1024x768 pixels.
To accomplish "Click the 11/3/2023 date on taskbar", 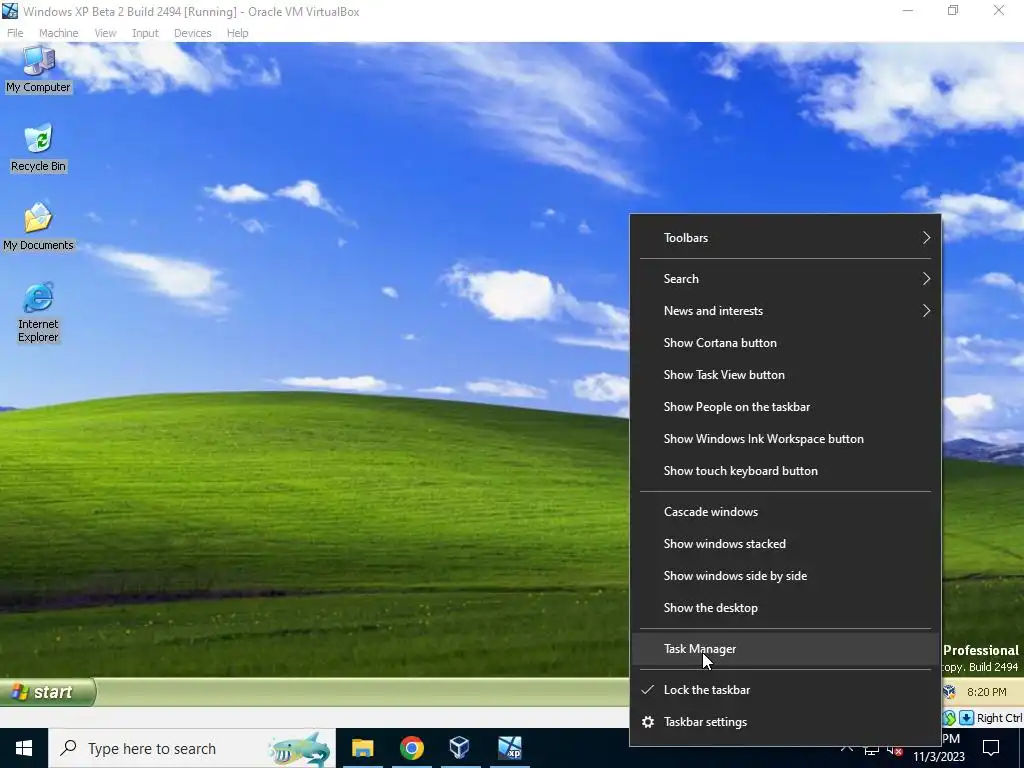I will click(938, 757).
